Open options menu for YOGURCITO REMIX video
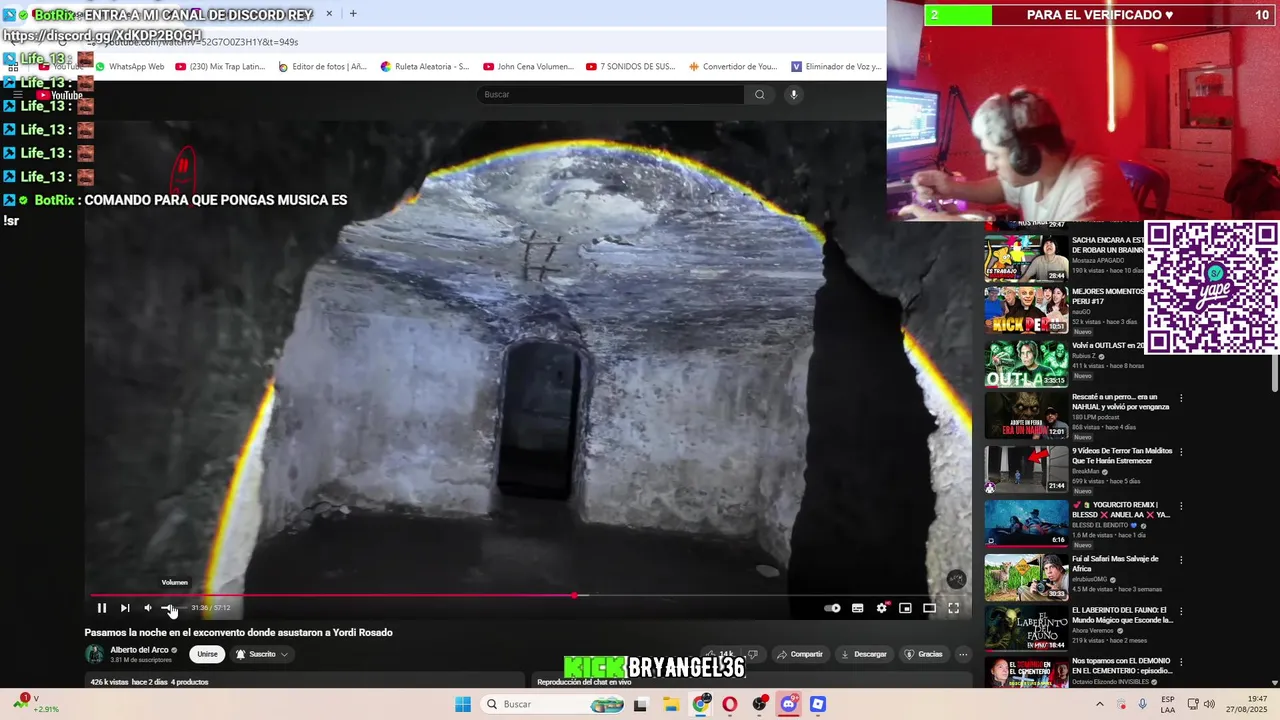Image resolution: width=1280 pixels, height=720 pixels. (x=1181, y=506)
